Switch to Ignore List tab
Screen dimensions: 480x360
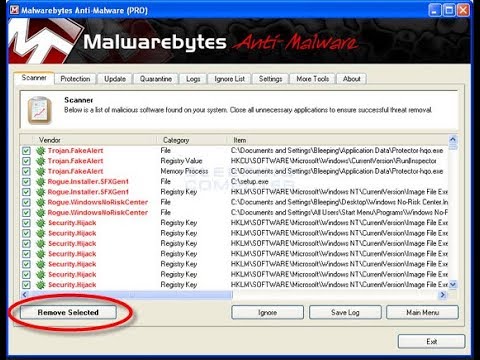(229, 79)
